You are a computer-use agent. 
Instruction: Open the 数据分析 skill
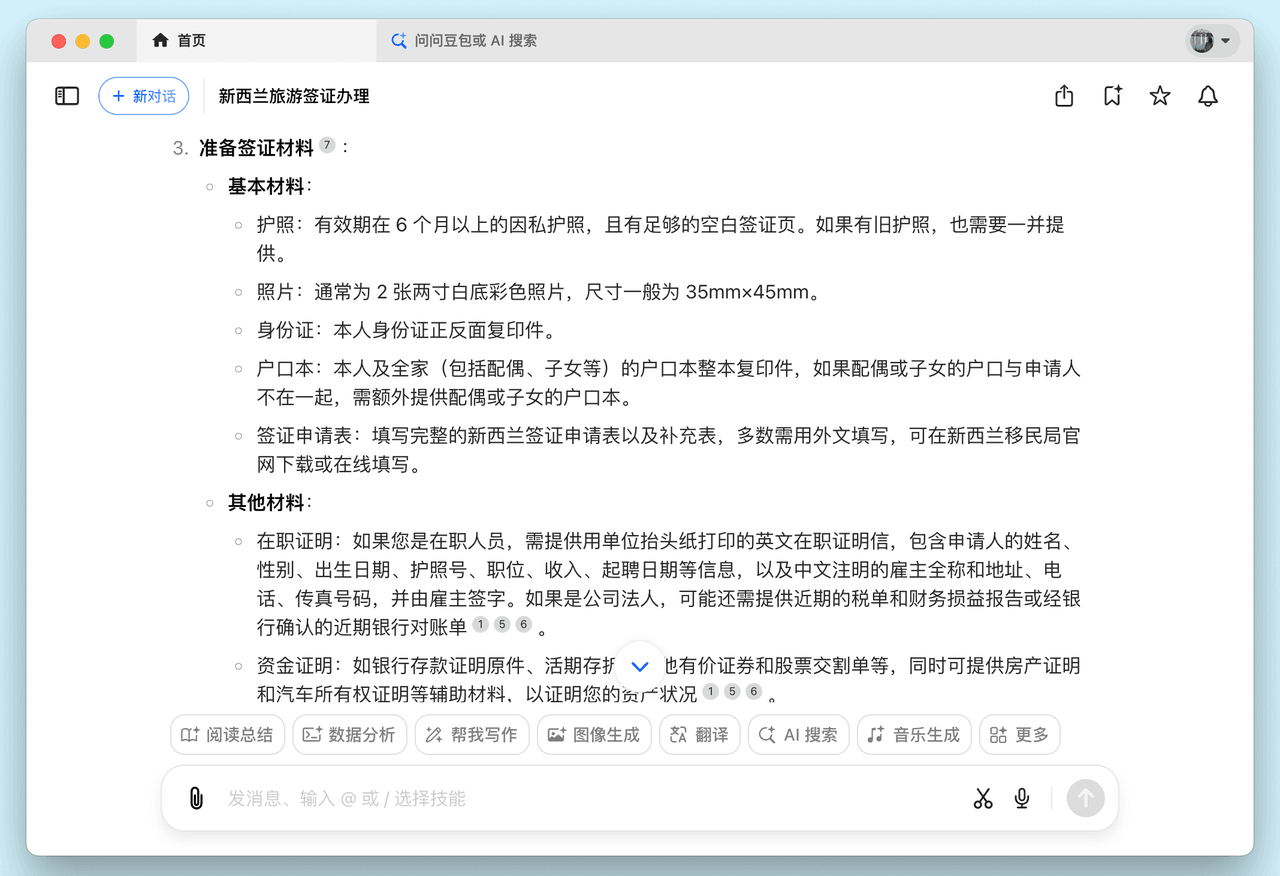[x=349, y=735]
